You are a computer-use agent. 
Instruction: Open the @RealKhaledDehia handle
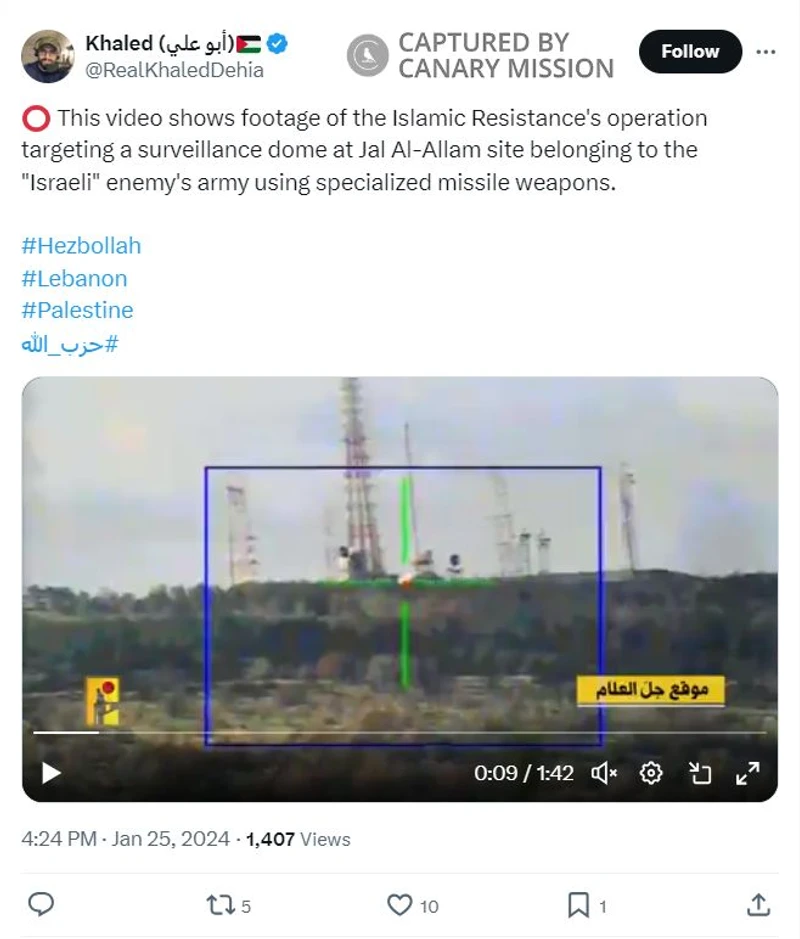(174, 70)
